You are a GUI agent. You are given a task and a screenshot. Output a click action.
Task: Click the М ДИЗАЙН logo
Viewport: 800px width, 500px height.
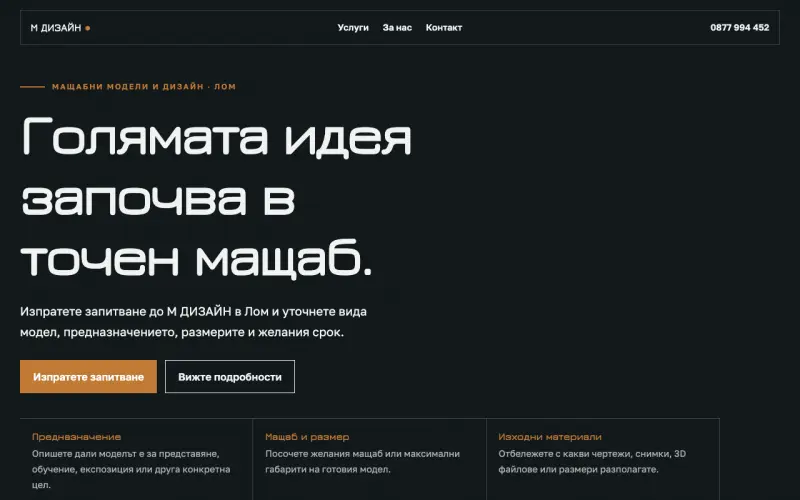click(x=60, y=28)
